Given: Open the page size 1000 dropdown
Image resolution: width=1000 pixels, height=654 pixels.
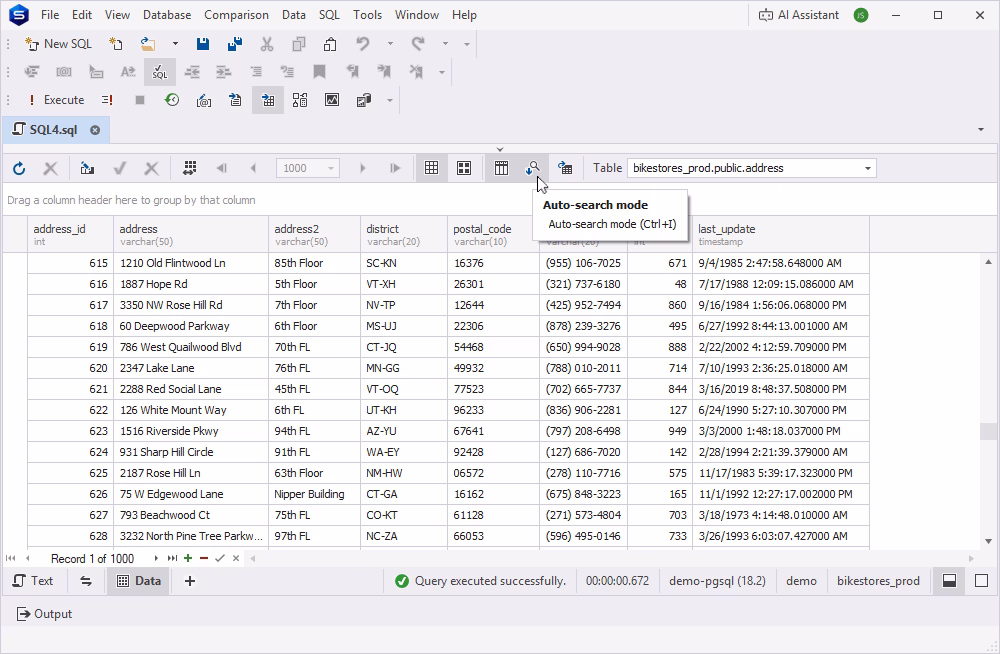Looking at the screenshot, I should pos(330,168).
